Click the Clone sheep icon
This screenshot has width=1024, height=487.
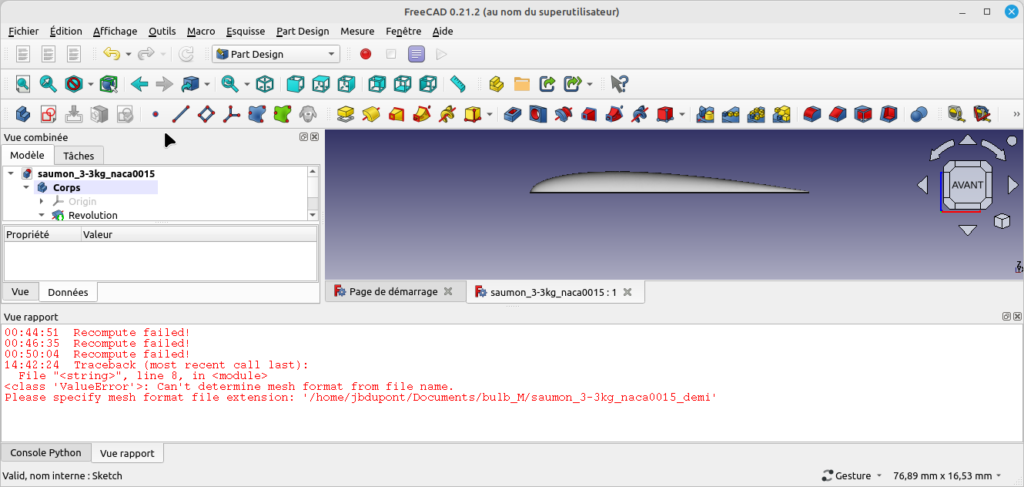pyautogui.click(x=308, y=114)
